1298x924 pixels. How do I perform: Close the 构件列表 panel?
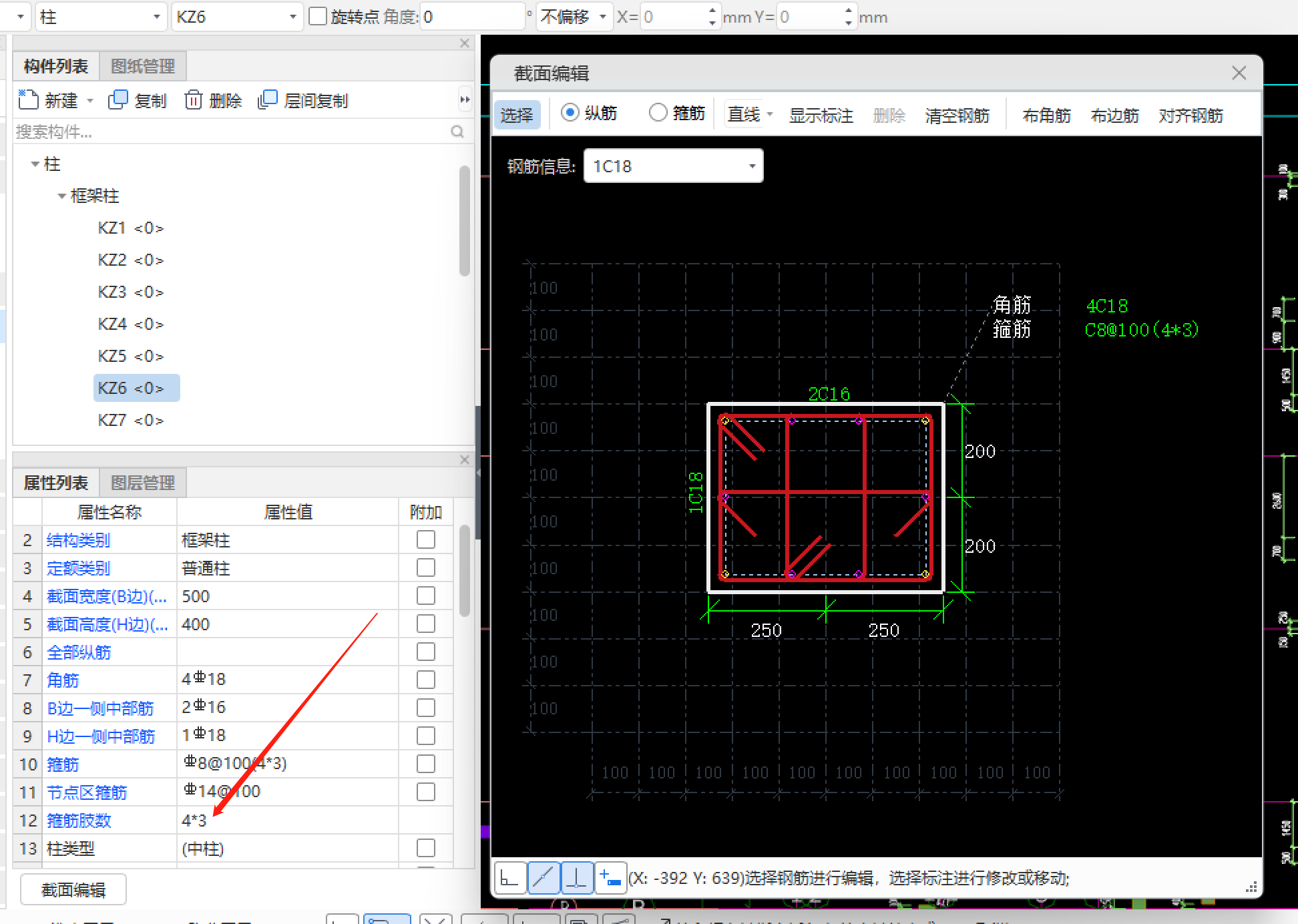click(465, 43)
